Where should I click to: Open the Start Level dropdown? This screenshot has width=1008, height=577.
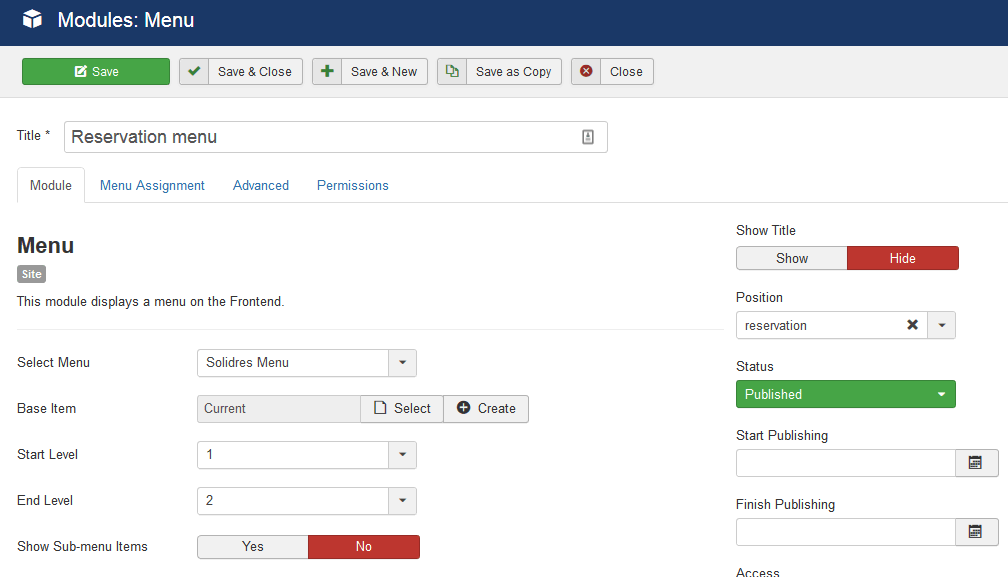(402, 455)
